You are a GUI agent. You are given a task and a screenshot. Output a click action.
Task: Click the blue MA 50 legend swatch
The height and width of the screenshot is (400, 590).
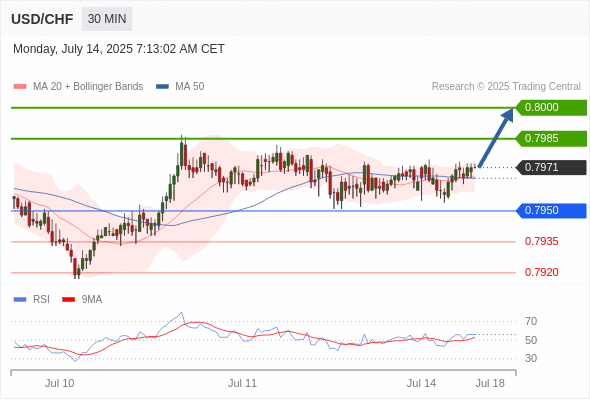162,87
